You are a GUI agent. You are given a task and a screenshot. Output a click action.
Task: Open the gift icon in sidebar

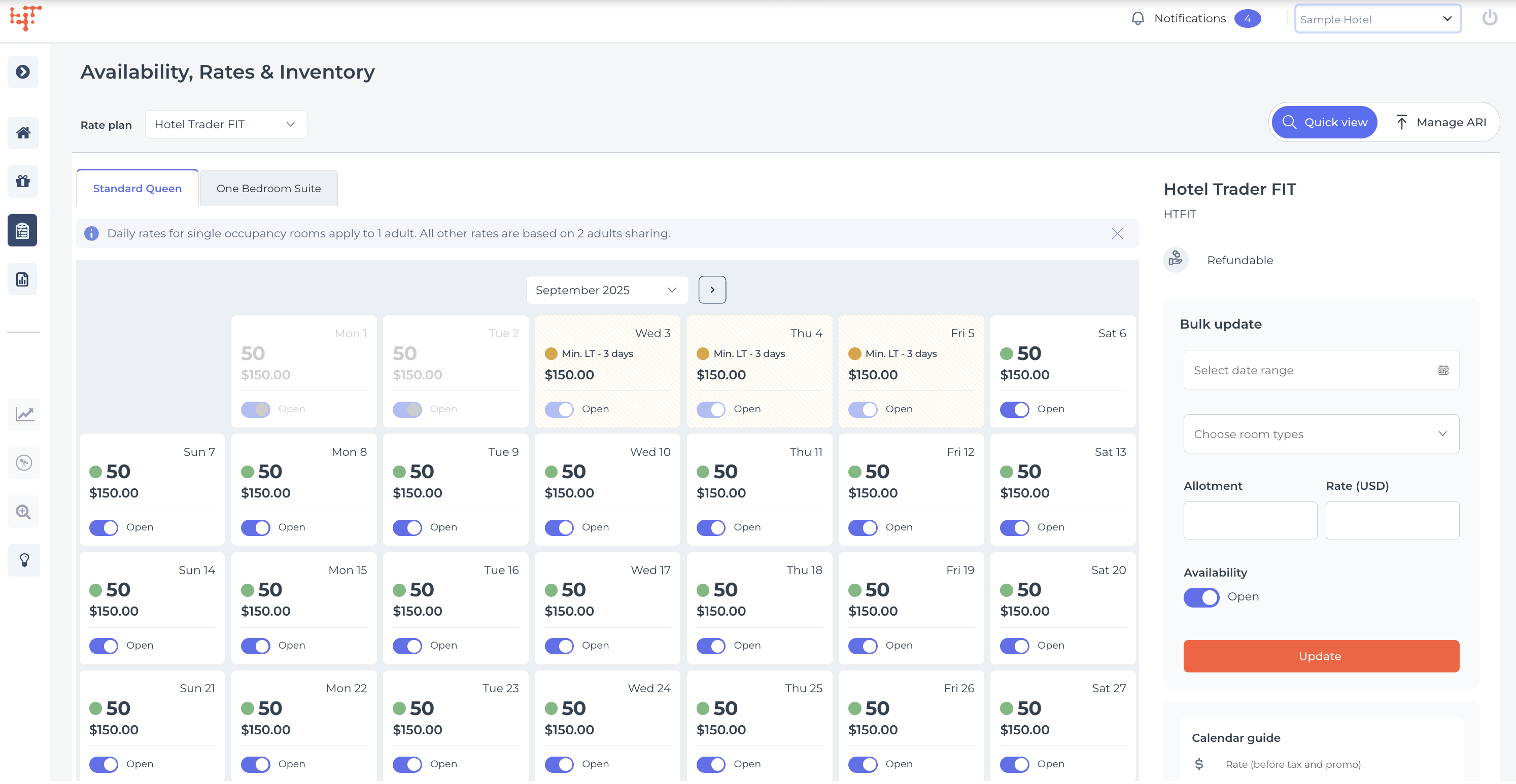pos(23,181)
